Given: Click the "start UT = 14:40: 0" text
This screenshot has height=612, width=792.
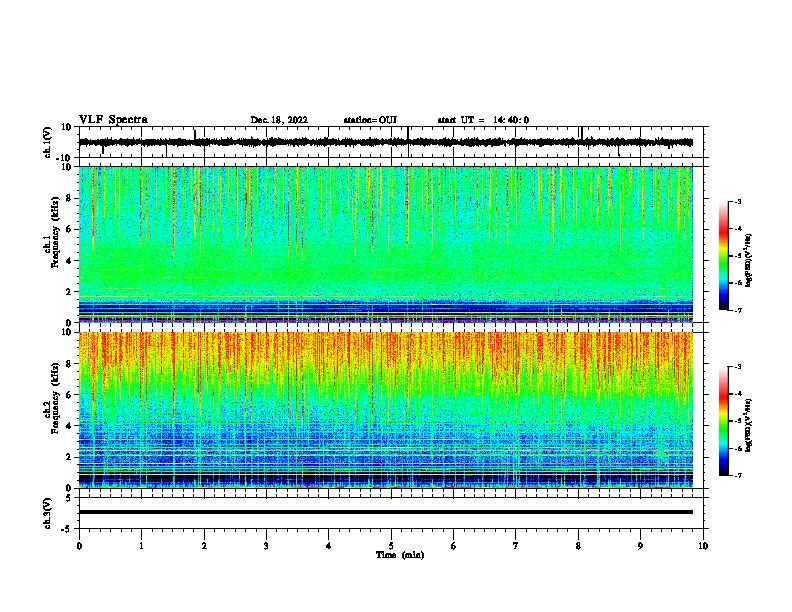Looking at the screenshot, I should [x=483, y=120].
